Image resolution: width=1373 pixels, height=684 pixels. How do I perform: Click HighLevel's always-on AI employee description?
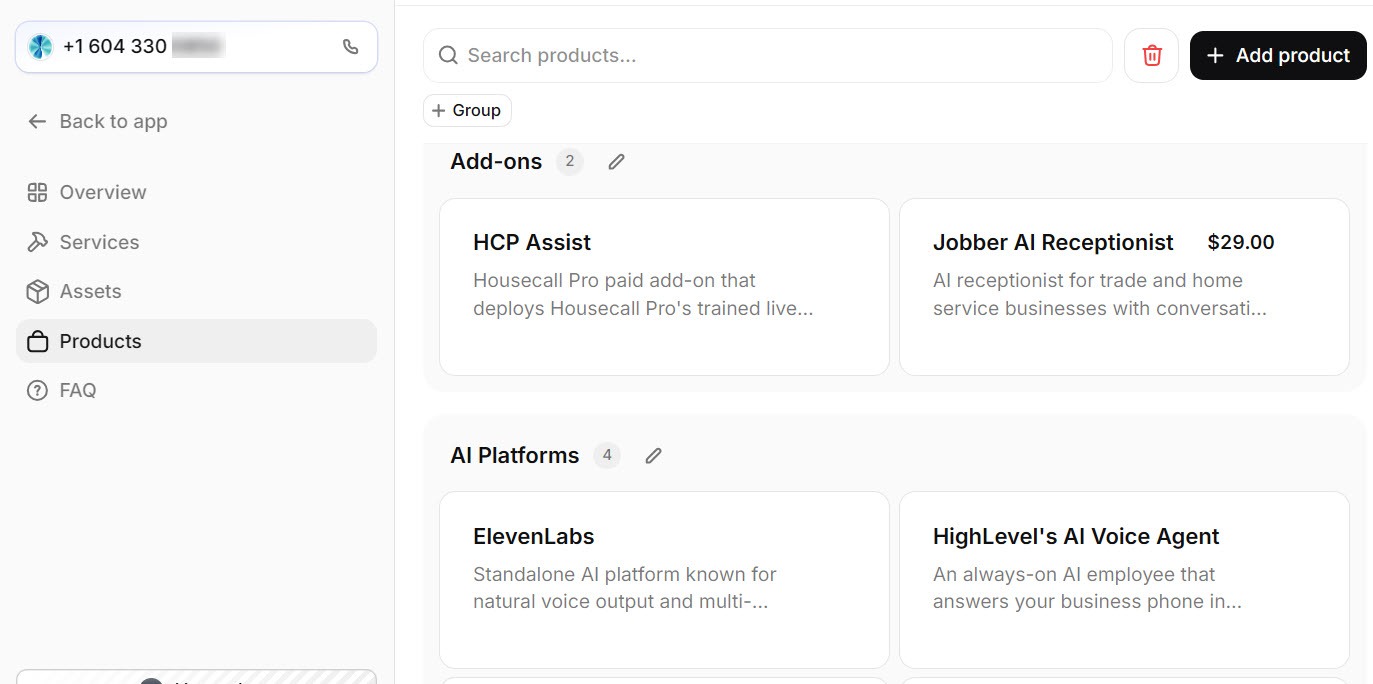(1087, 588)
